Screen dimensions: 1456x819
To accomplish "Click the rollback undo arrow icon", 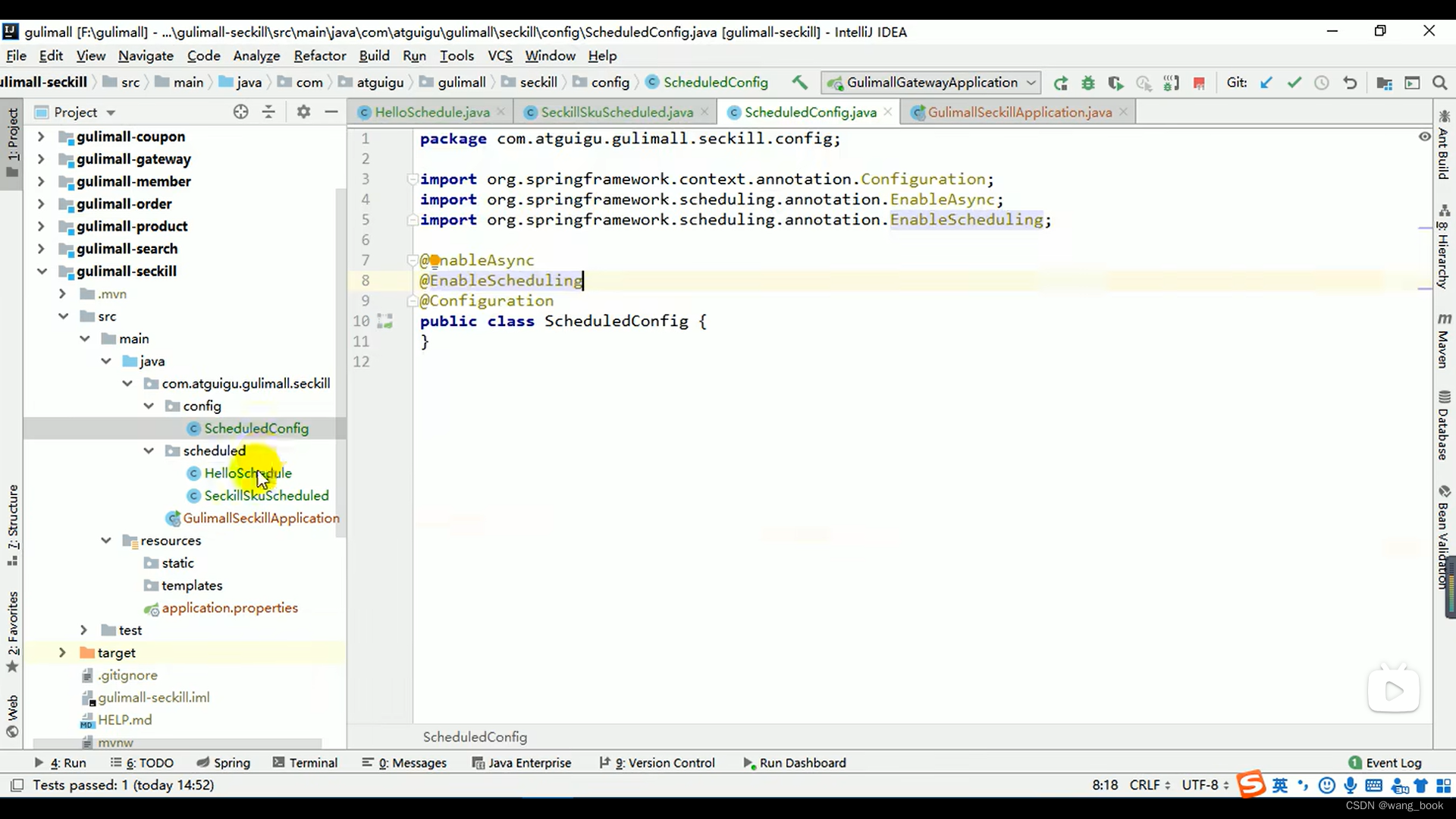I will tap(1350, 83).
